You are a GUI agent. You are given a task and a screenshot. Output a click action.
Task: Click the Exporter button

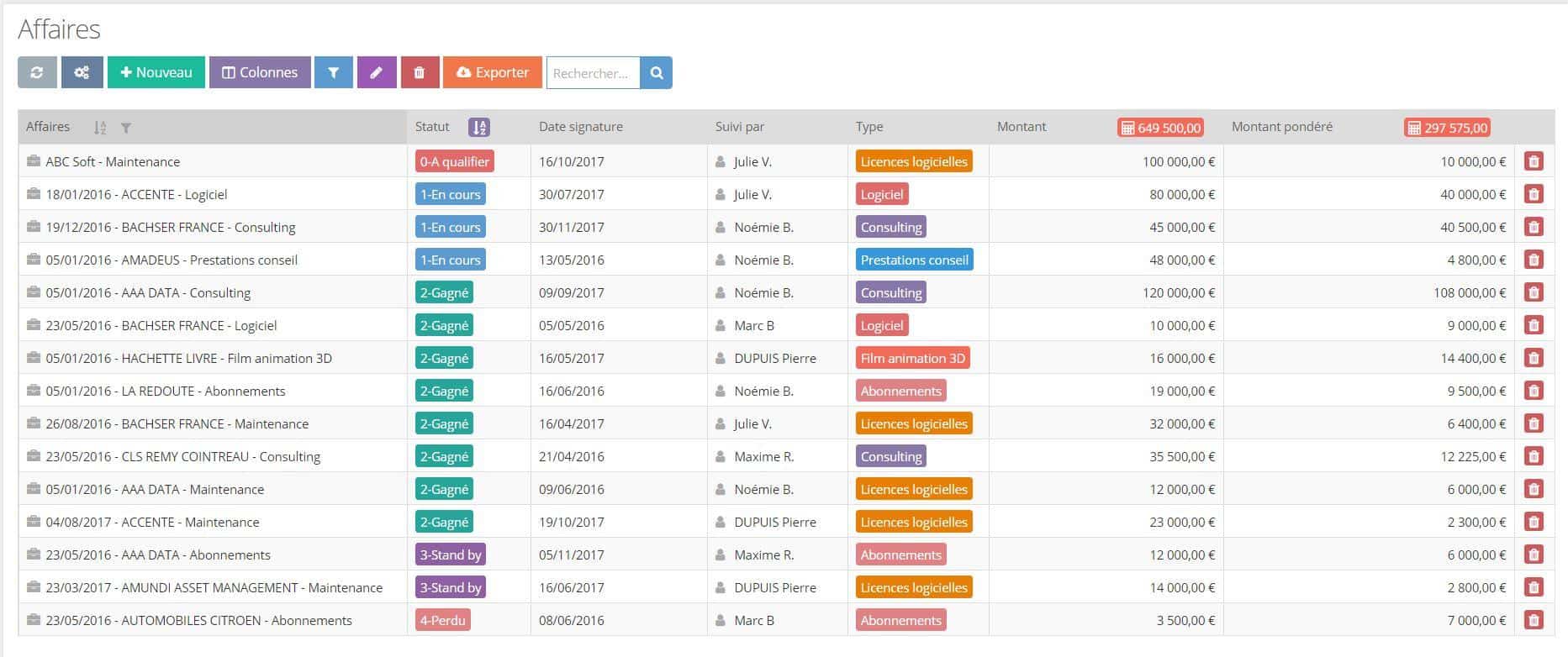tap(493, 73)
